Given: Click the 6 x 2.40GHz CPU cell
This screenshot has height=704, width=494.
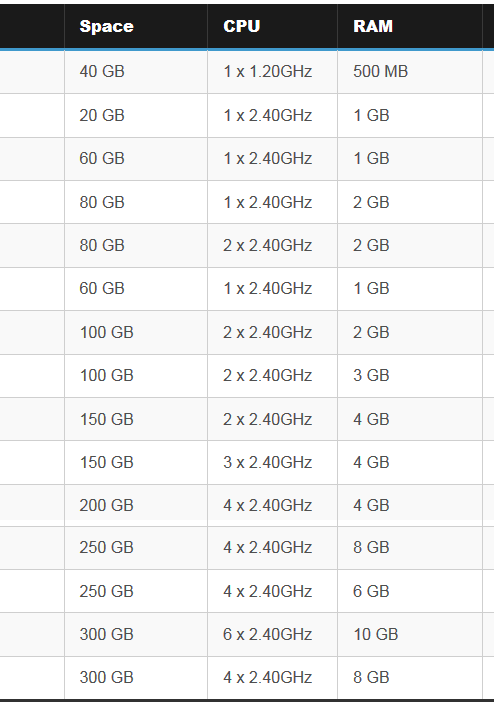Looking at the screenshot, I should click(x=272, y=634).
